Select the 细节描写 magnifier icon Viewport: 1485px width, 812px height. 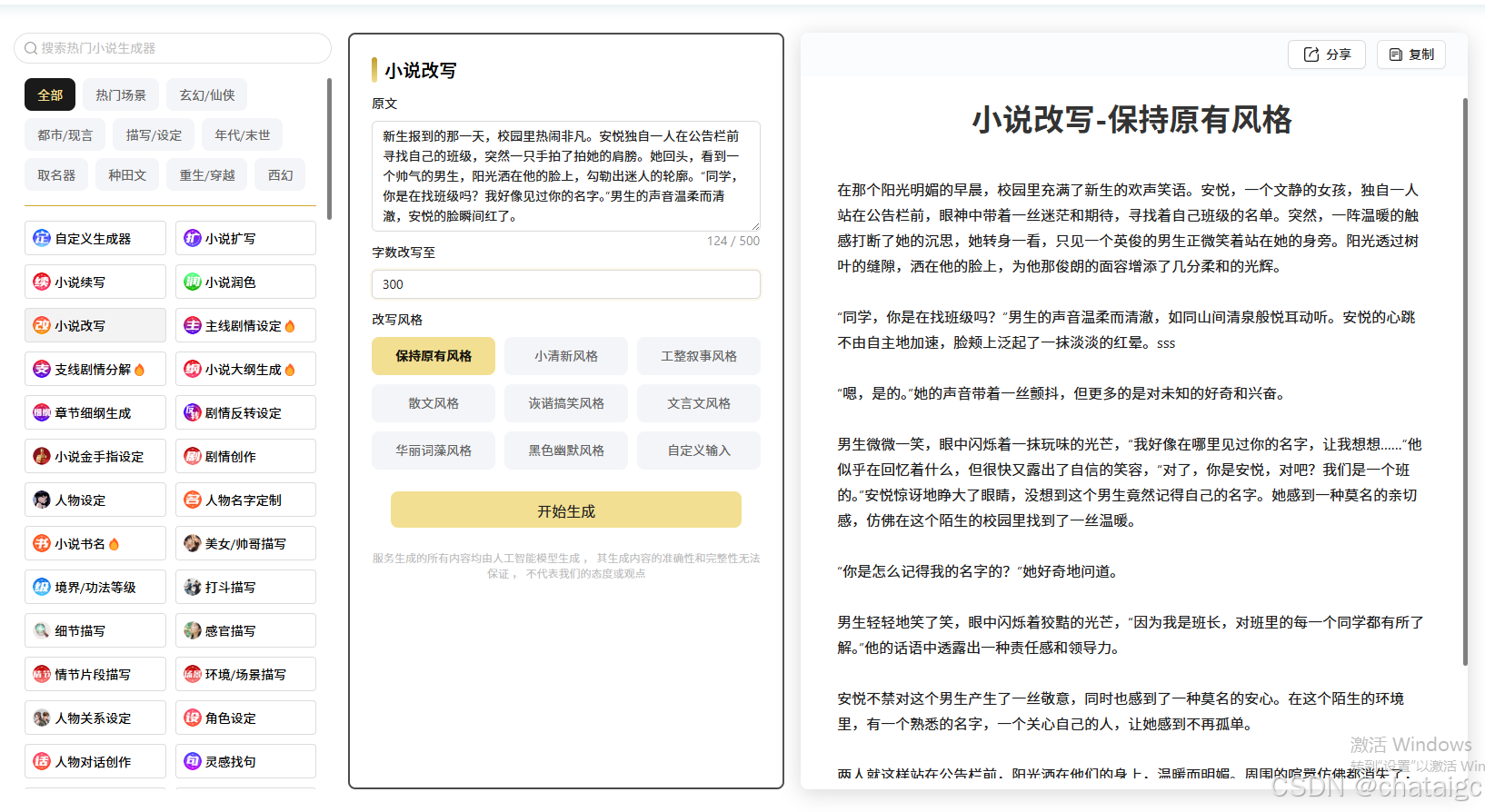coord(42,630)
